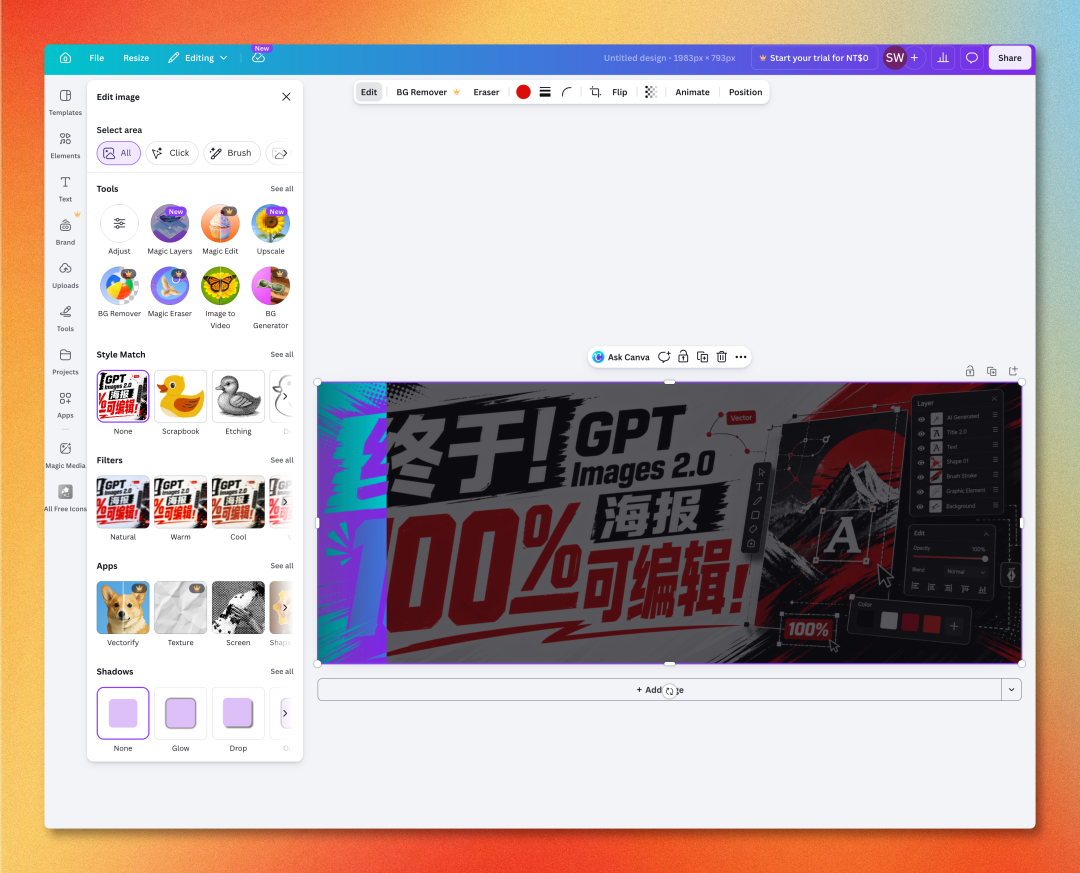Open the File menu
This screenshot has width=1080, height=873.
click(96, 58)
